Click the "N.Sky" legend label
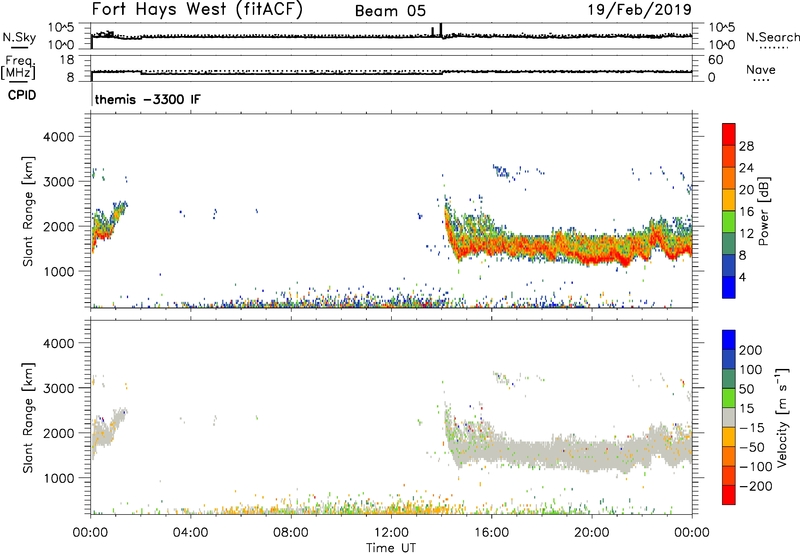The height and width of the screenshot is (554, 800). click(19, 37)
